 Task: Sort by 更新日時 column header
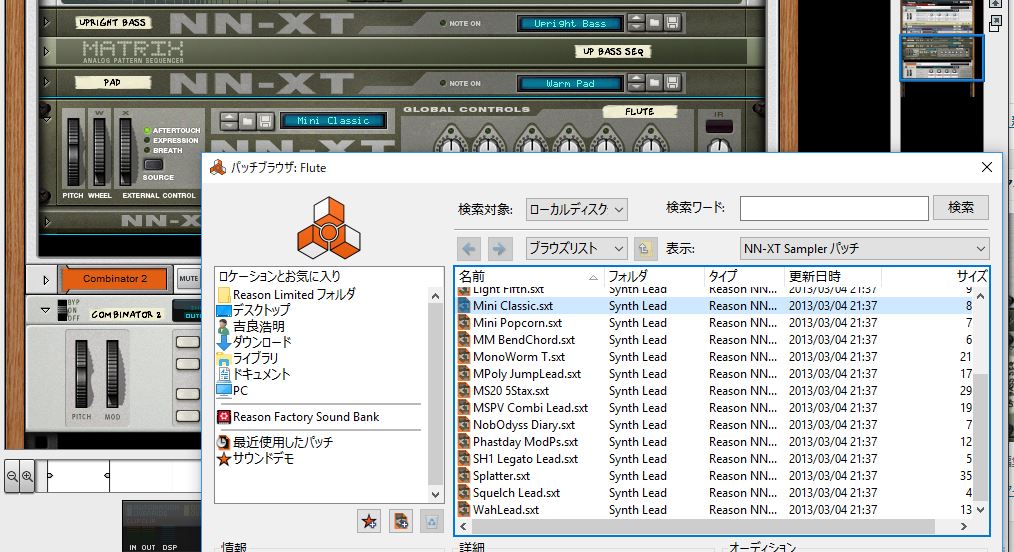coord(833,277)
